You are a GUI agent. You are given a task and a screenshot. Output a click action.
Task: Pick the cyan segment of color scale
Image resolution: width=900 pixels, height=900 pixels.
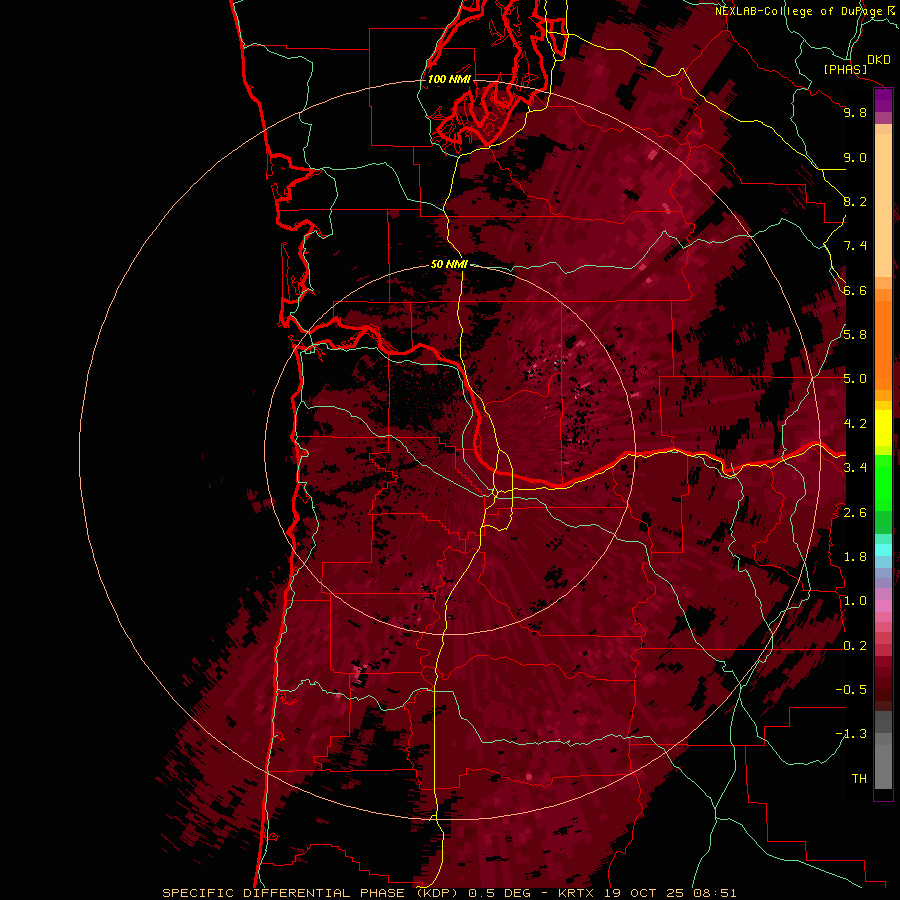point(883,550)
